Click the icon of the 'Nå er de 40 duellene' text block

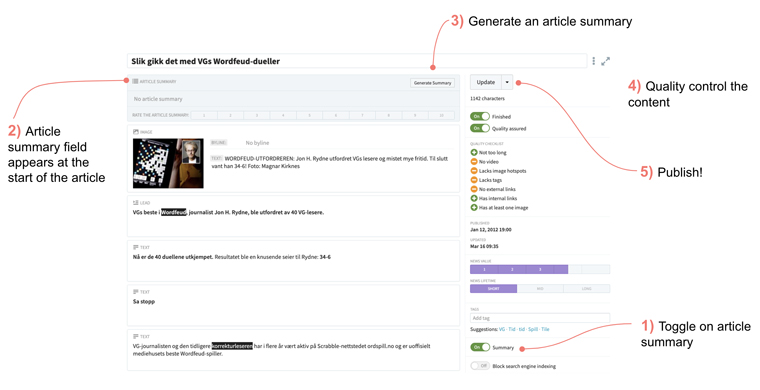click(136, 247)
